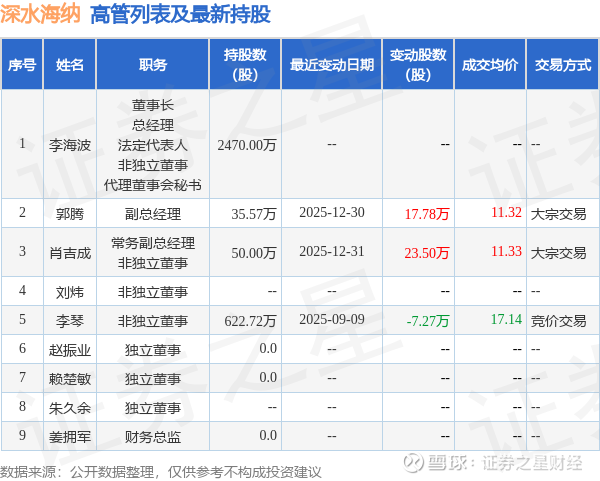Click the 0.0 holding for 赖楚敏
The height and width of the screenshot is (481, 600).
pyautogui.click(x=268, y=378)
